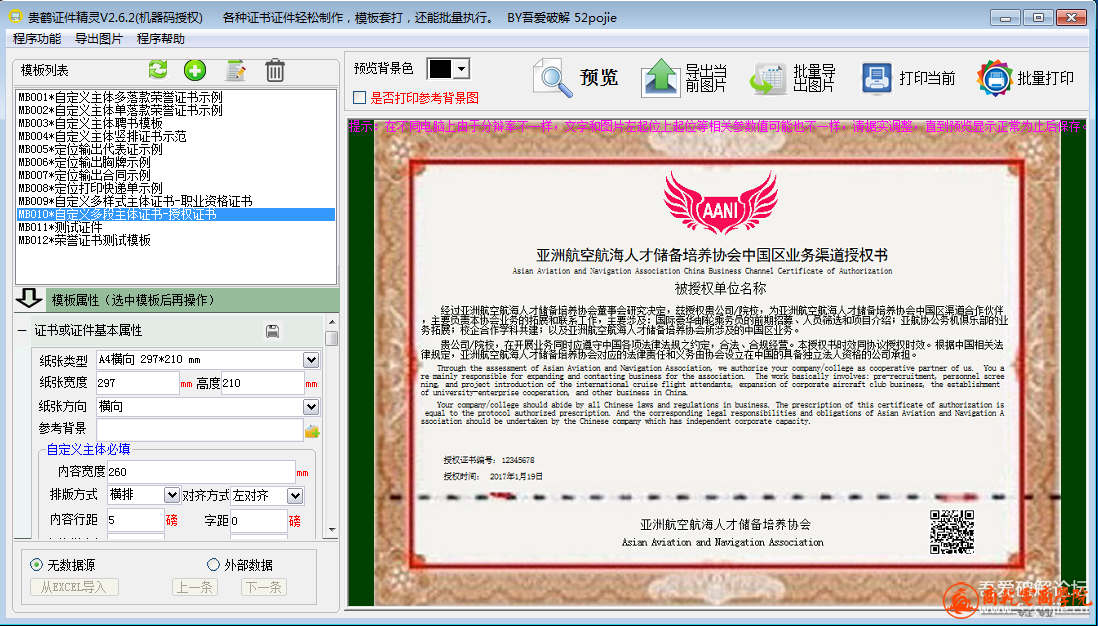
Task: Open the 预览背景色 black color picker
Action: (x=460, y=69)
